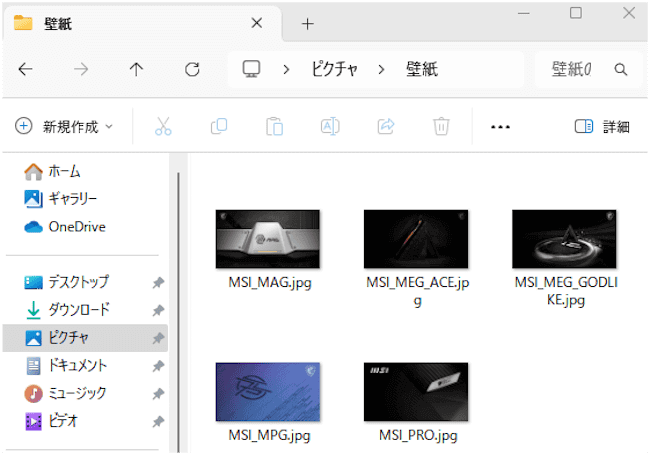Expand chevron before ピクチャ in address bar
This screenshot has width=650, height=455.
point(286,69)
